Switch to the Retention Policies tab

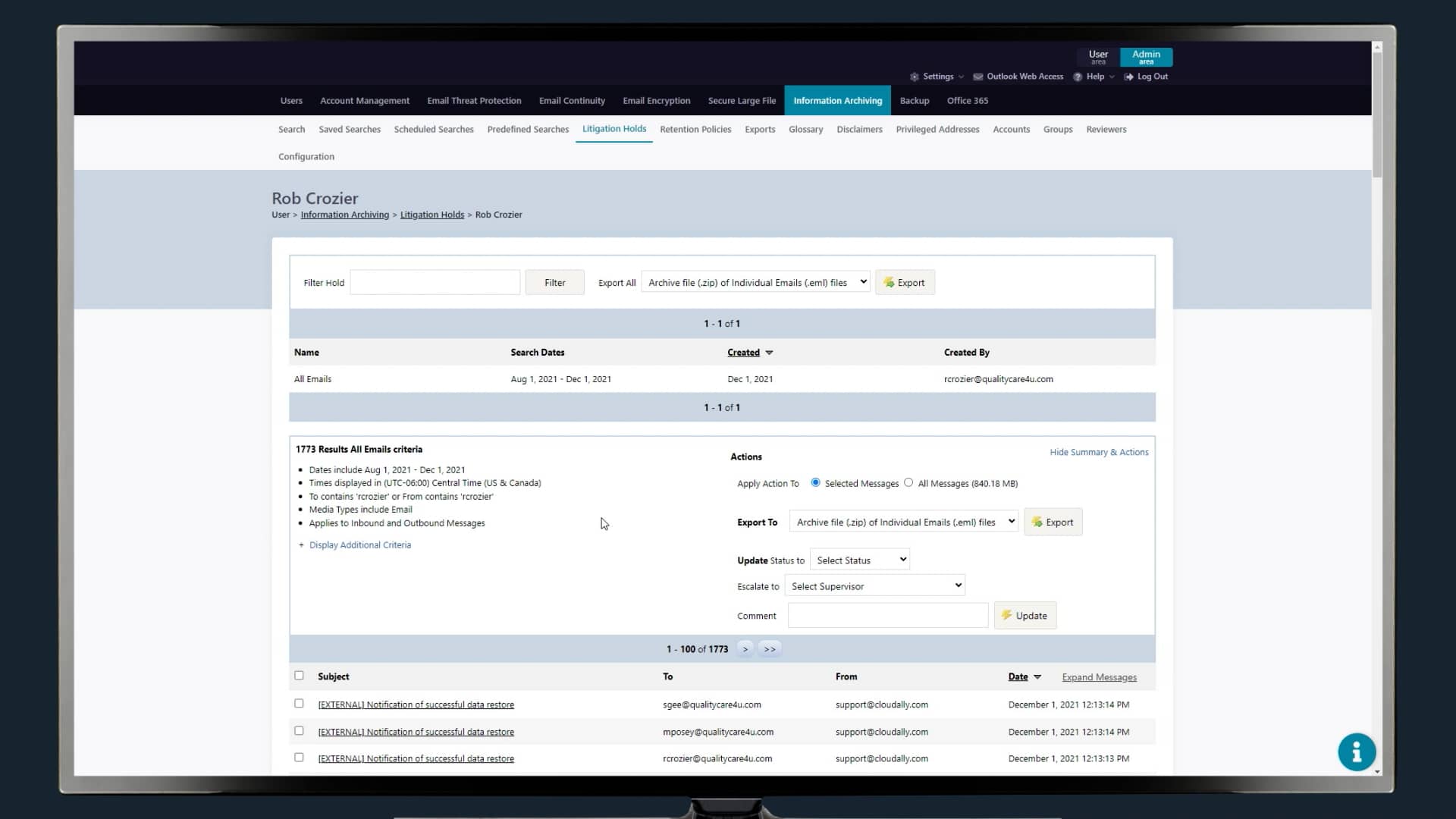[695, 129]
